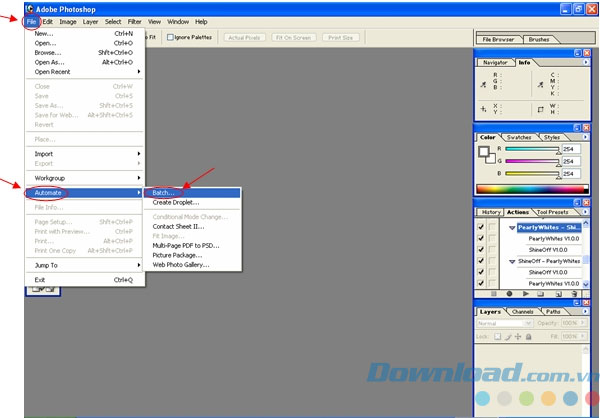Click the Lock image pixels brush icon
Screen dimensions: 600x418
[508, 337]
